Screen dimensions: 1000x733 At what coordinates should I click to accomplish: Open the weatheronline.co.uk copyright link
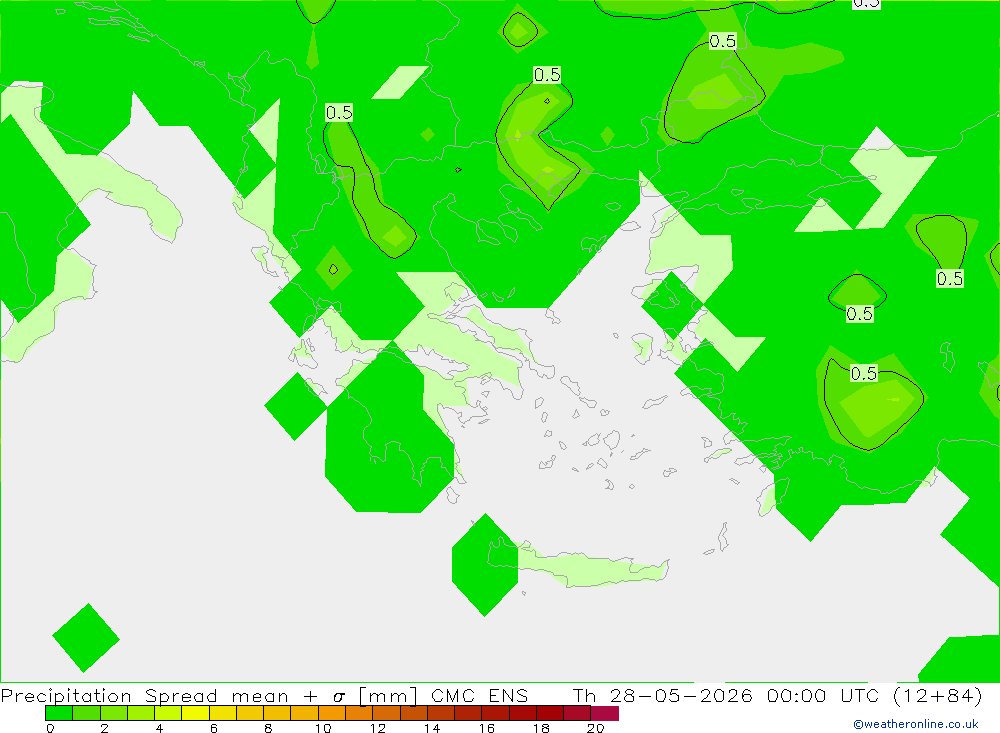pos(916,724)
